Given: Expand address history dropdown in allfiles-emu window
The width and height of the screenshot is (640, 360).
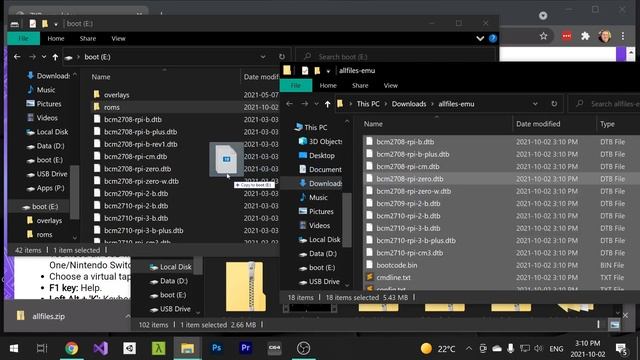Looking at the screenshot, I should coord(535,104).
